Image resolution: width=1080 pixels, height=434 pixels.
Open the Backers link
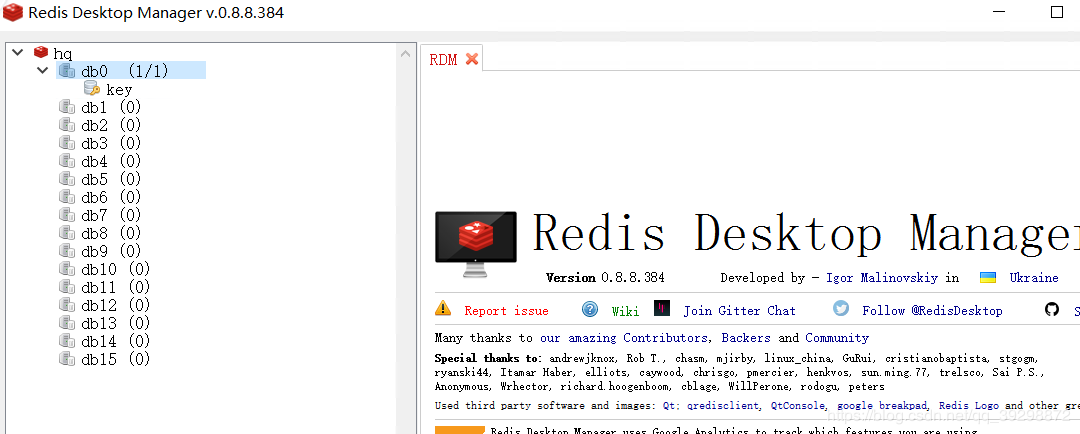tap(746, 338)
